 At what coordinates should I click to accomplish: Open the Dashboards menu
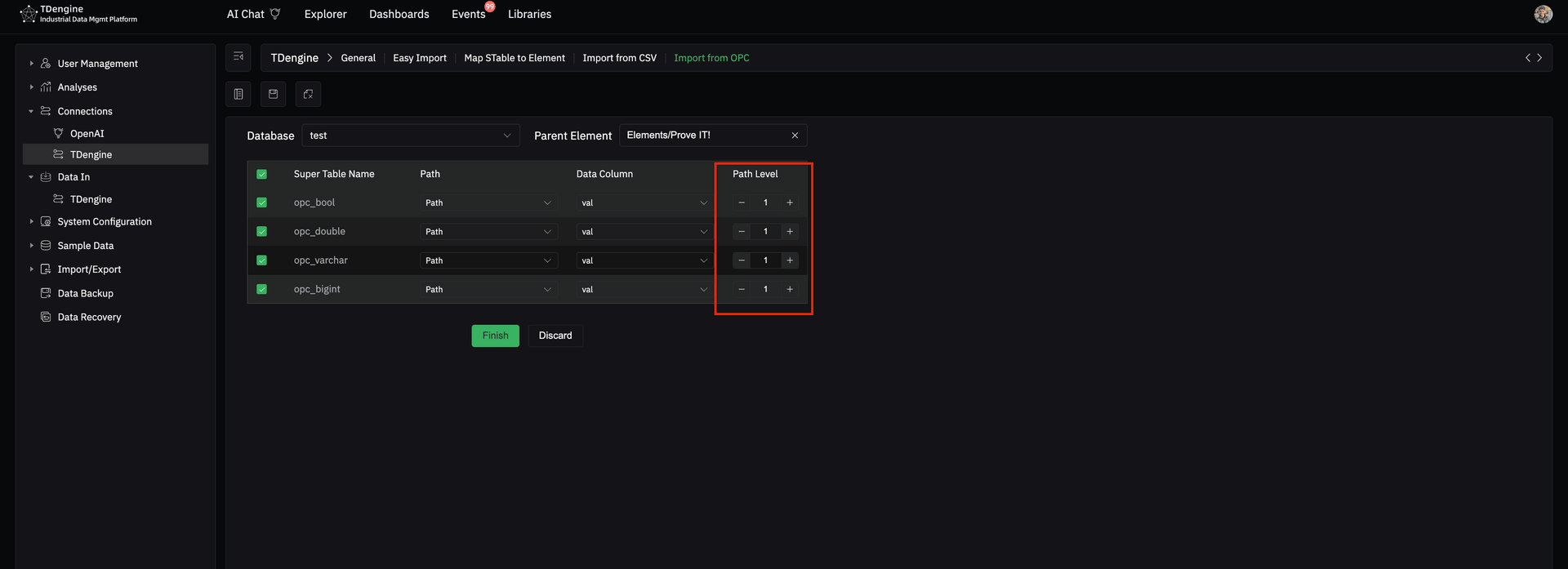click(399, 14)
